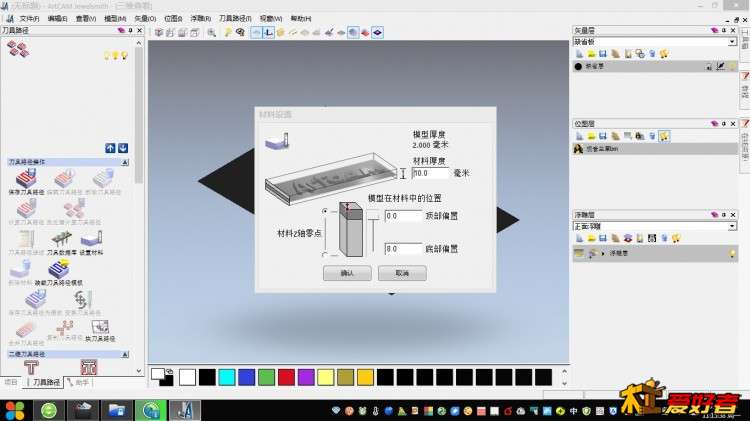
Task: Click the Windows Start button
Action: point(15,410)
